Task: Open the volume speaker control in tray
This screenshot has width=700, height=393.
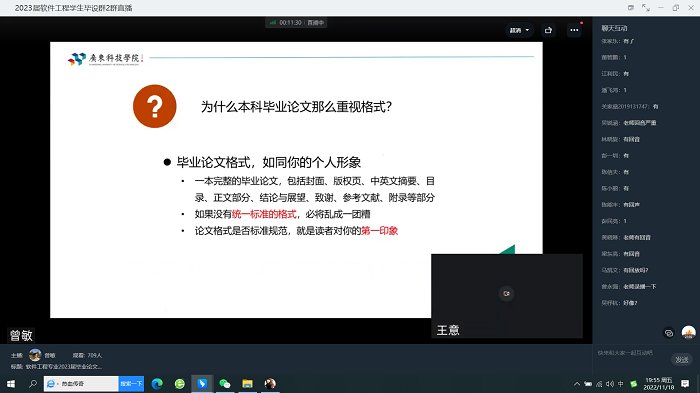Action: click(x=610, y=384)
